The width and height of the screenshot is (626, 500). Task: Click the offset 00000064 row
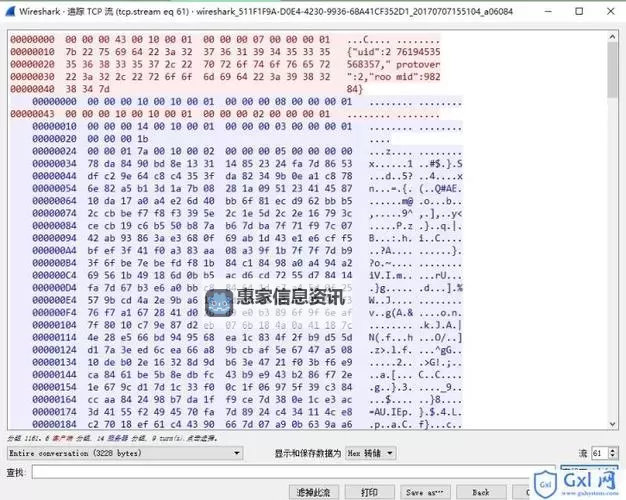(247, 201)
